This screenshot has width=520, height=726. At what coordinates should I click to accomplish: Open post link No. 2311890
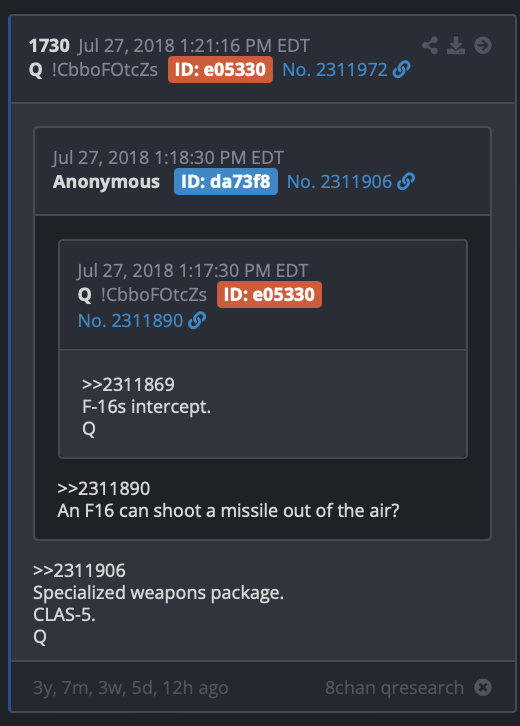[x=131, y=321]
